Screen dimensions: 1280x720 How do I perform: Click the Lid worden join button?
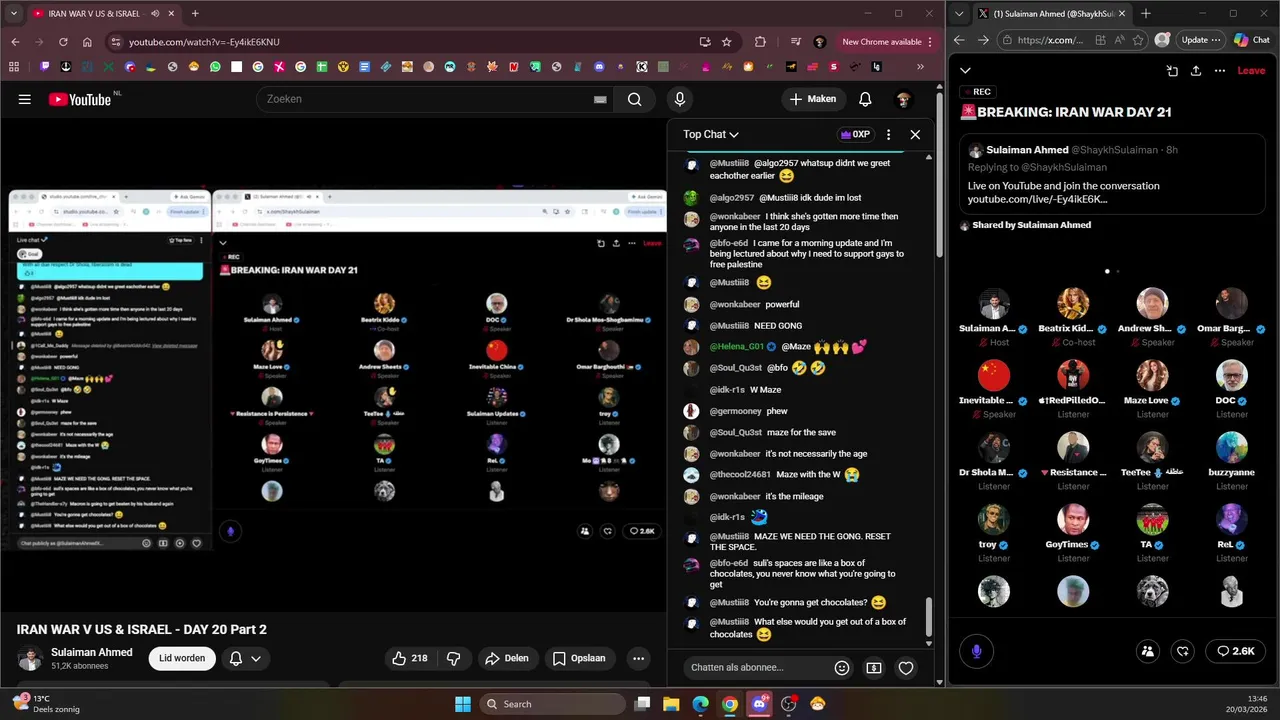182,658
